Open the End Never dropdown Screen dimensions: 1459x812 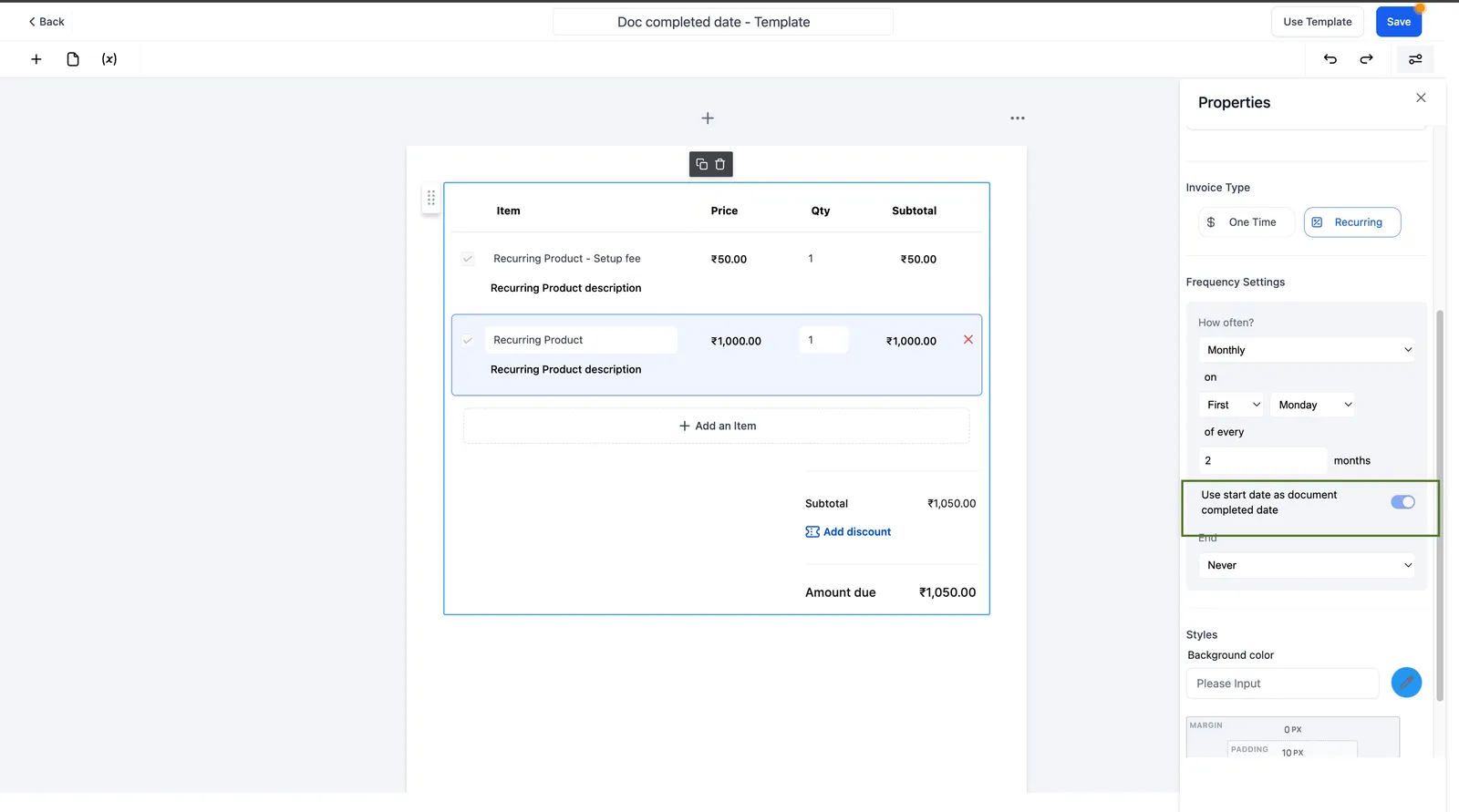tap(1308, 565)
